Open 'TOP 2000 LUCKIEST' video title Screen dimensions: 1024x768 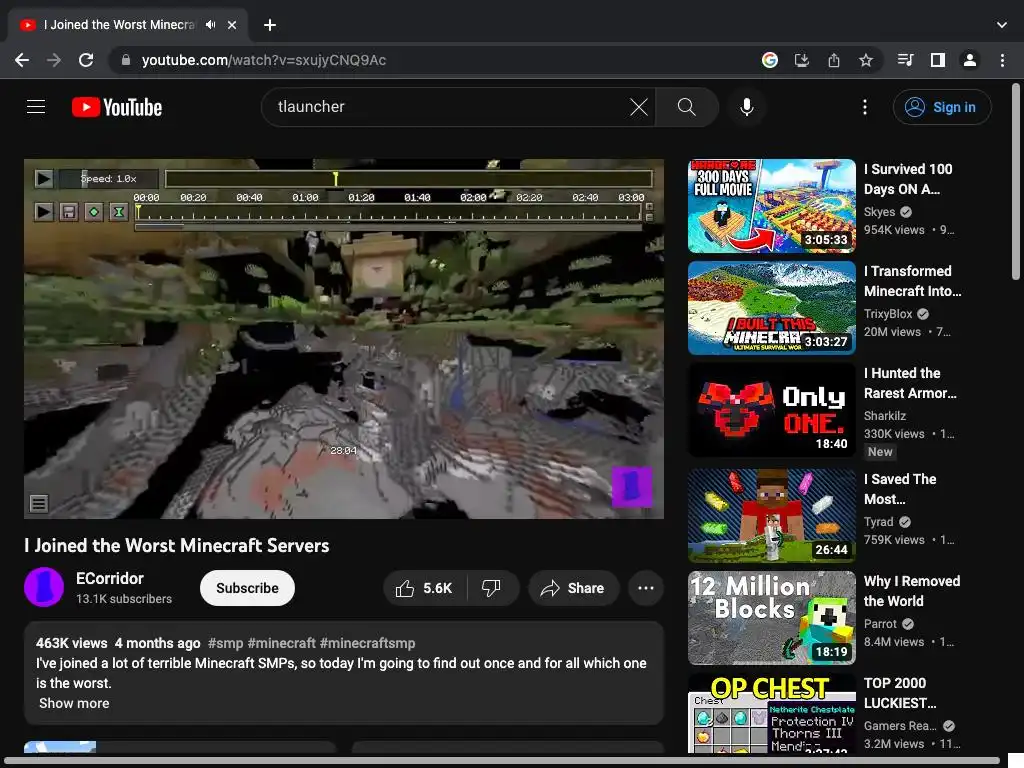[x=900, y=693]
